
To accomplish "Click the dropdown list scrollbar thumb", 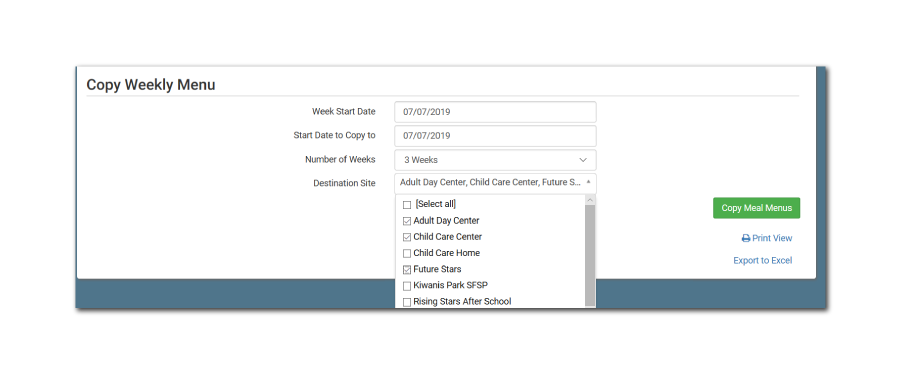I will point(589,256).
